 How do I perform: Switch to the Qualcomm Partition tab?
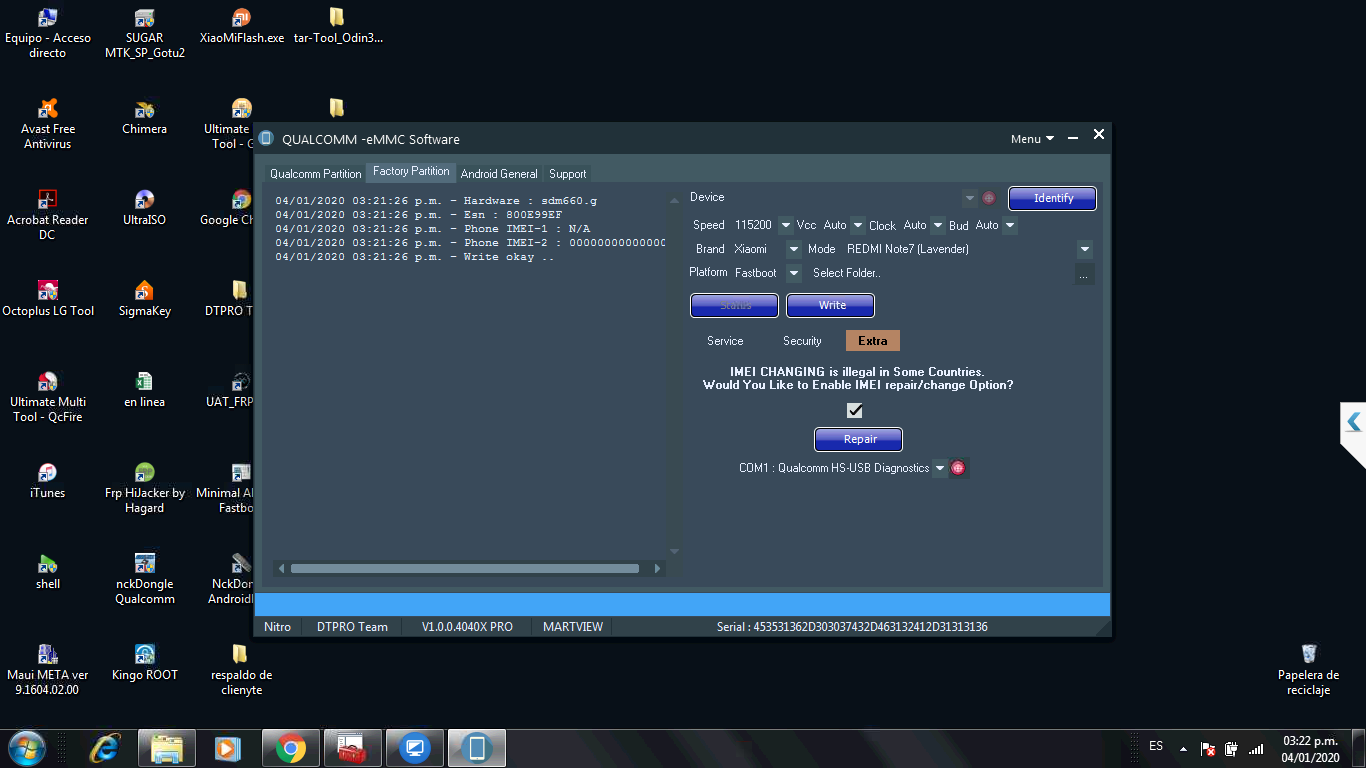316,174
